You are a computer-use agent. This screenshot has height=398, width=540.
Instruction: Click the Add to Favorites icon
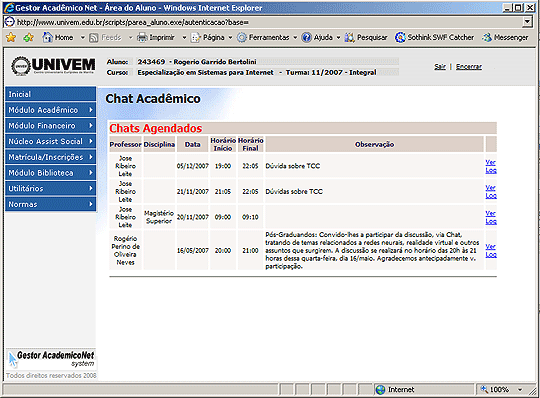pos(28,37)
